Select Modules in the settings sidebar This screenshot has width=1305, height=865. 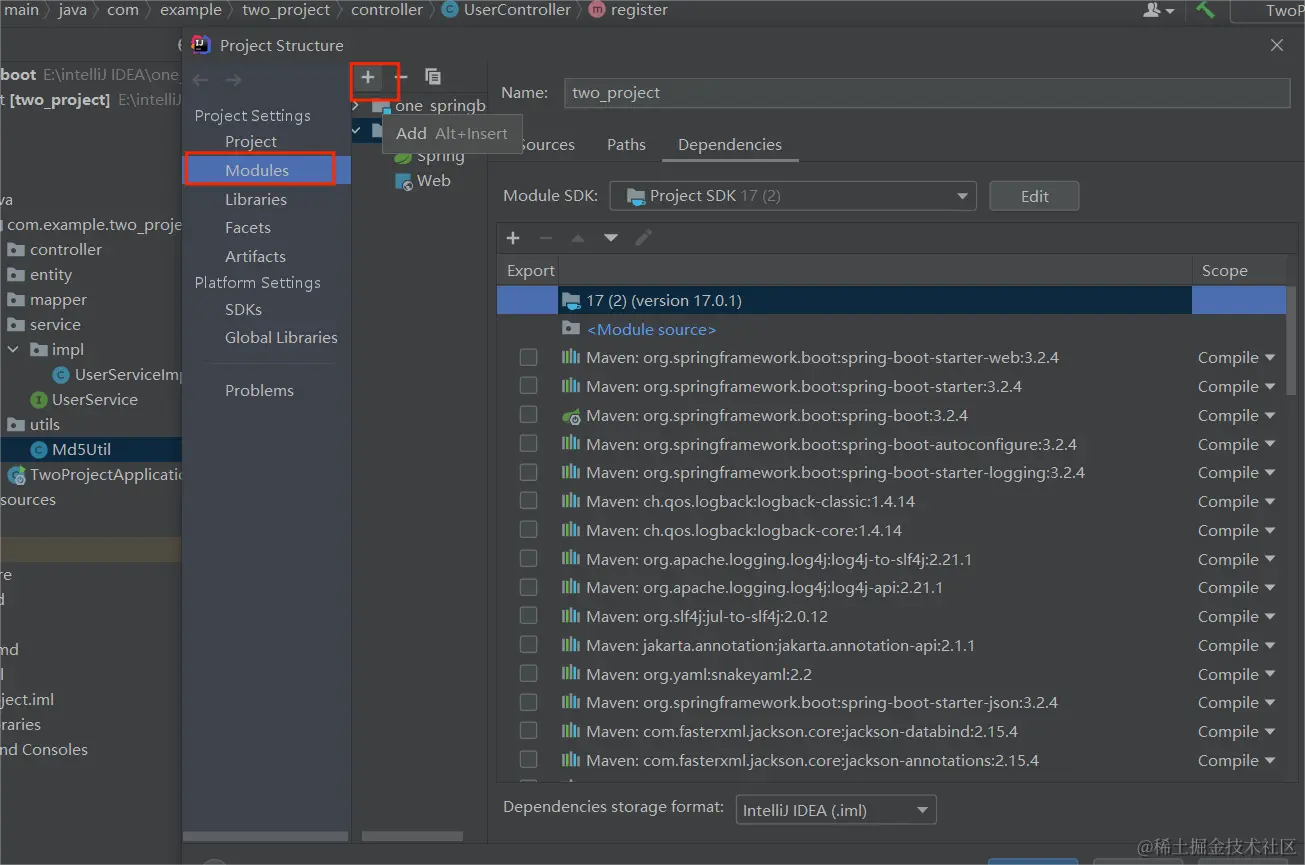point(257,171)
